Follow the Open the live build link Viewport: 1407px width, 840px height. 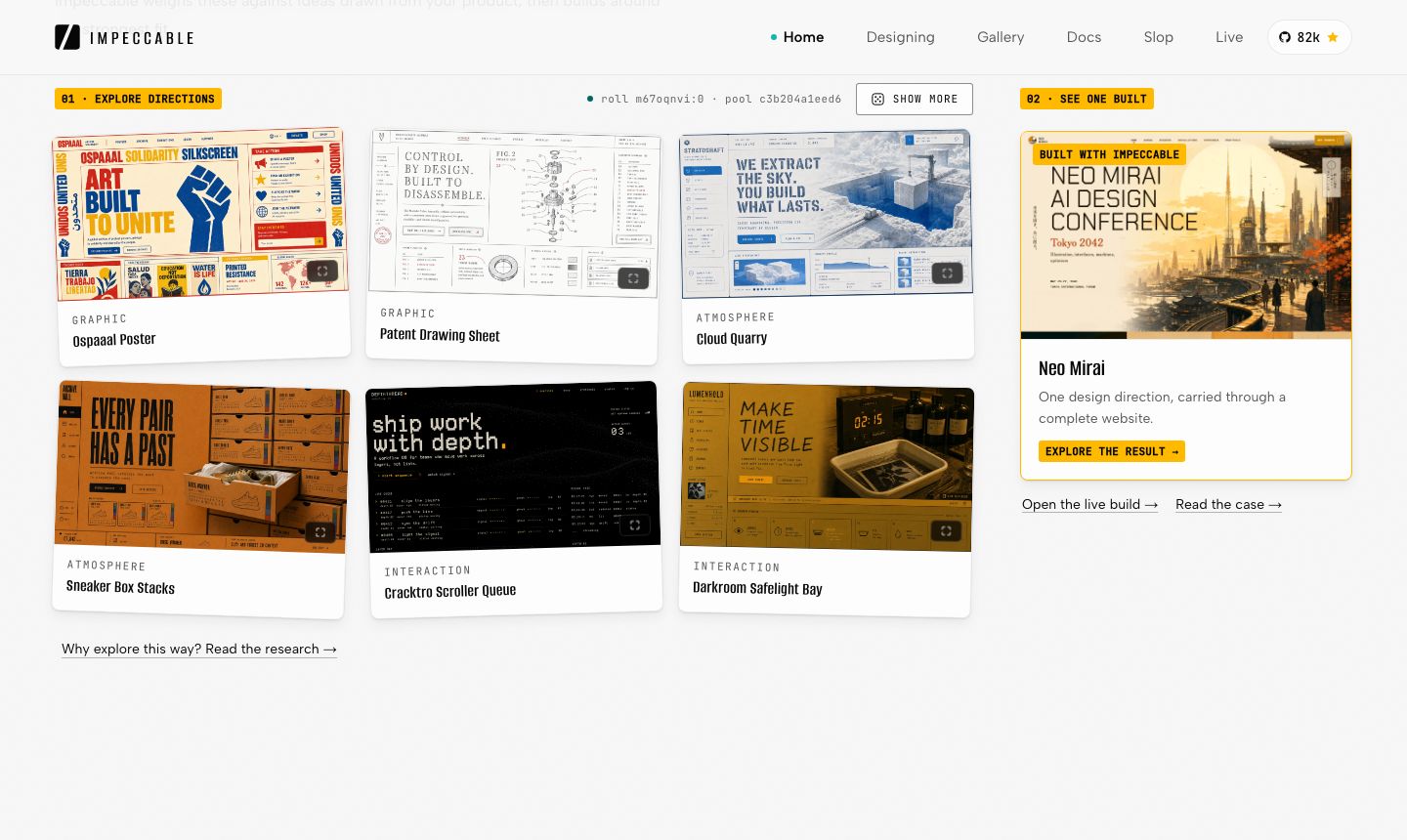click(x=1089, y=504)
